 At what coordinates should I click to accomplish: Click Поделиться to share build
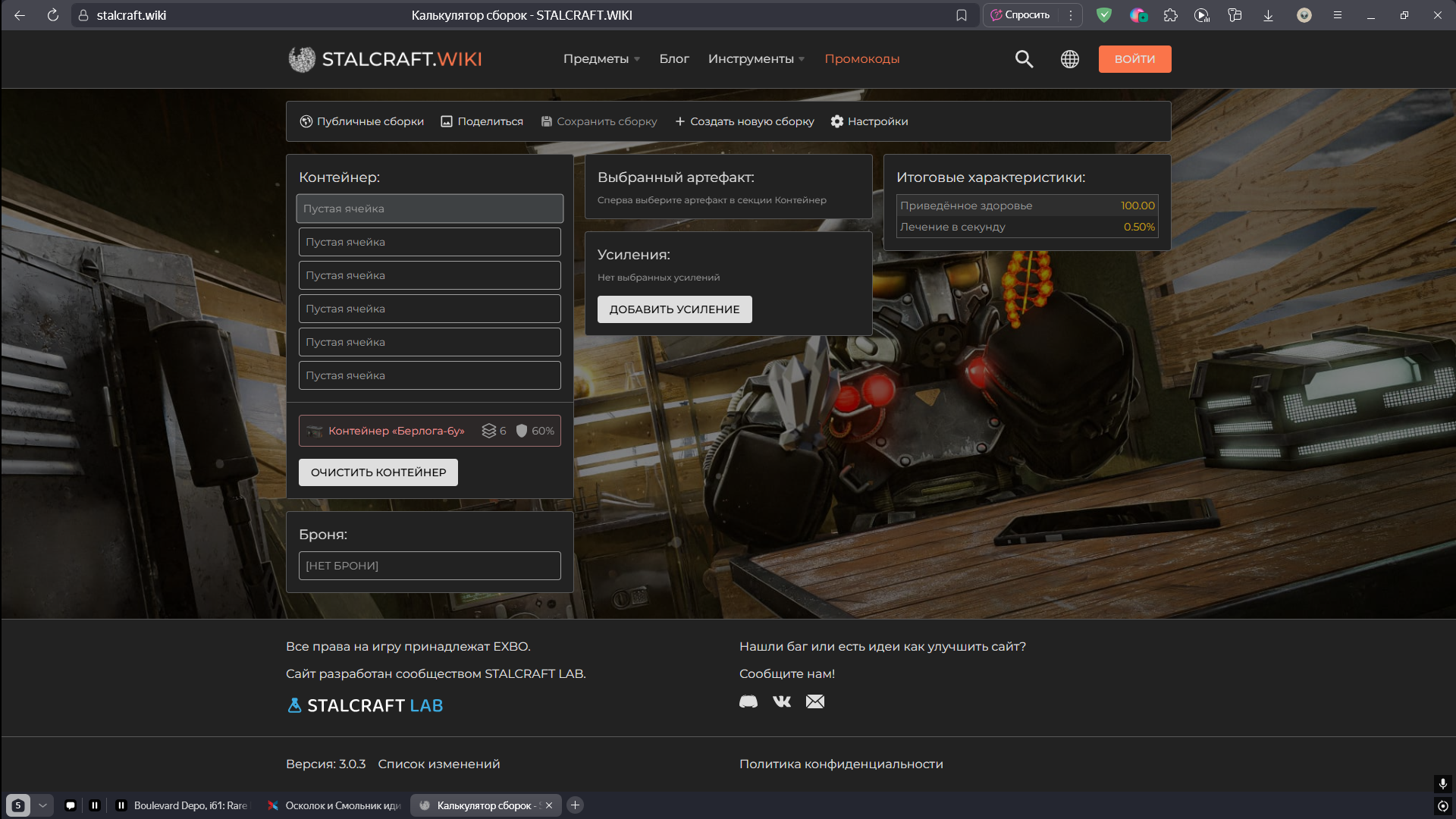click(x=482, y=121)
